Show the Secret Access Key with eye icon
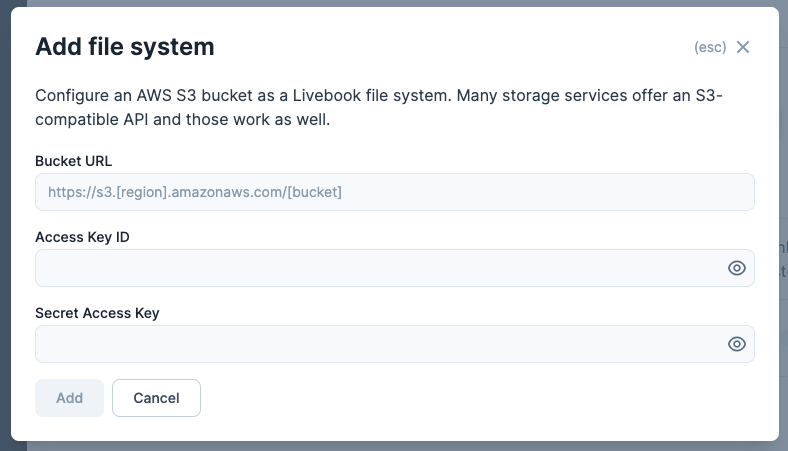Image resolution: width=788 pixels, height=451 pixels. tap(737, 344)
